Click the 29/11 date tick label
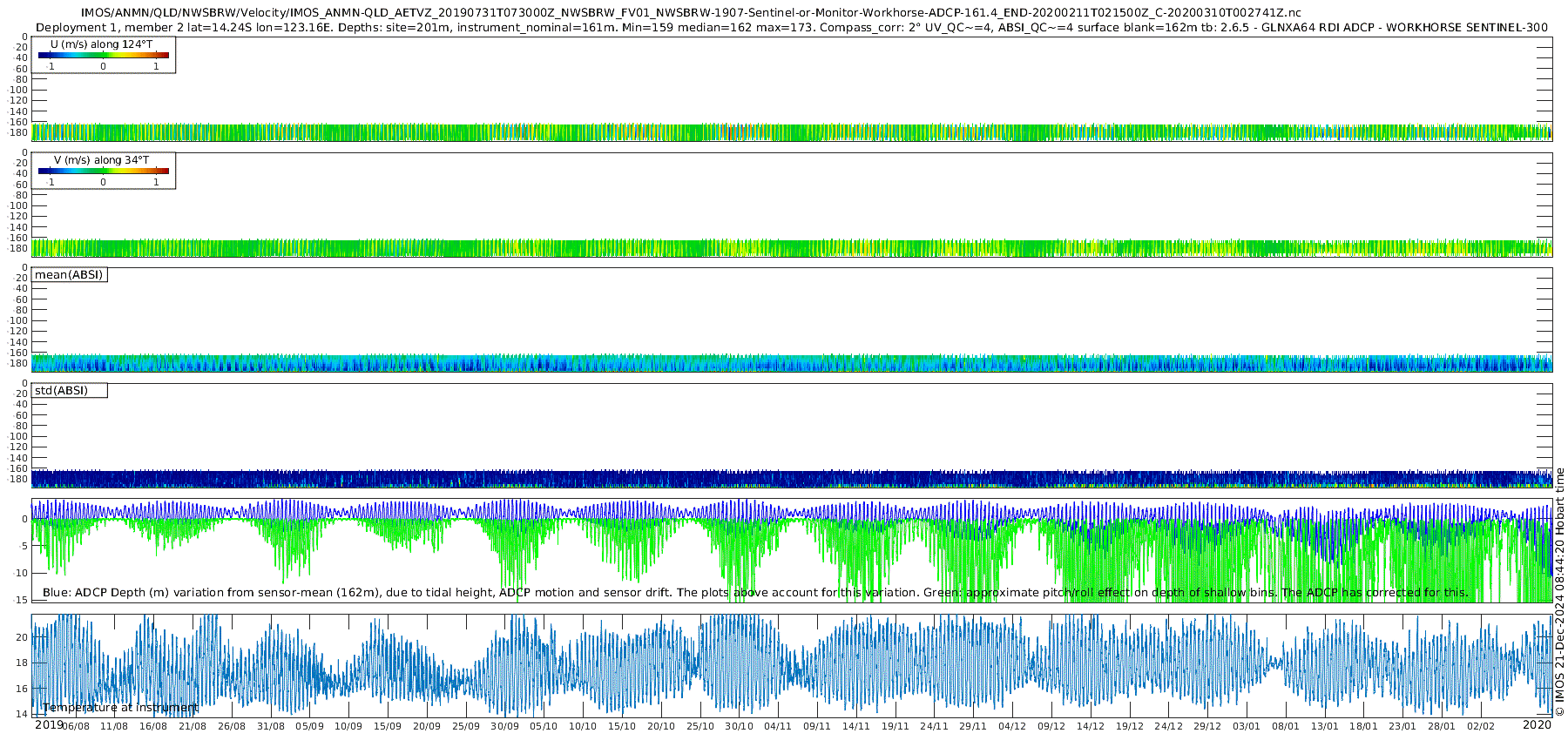This screenshot has height=740, width=1568. pos(973,726)
